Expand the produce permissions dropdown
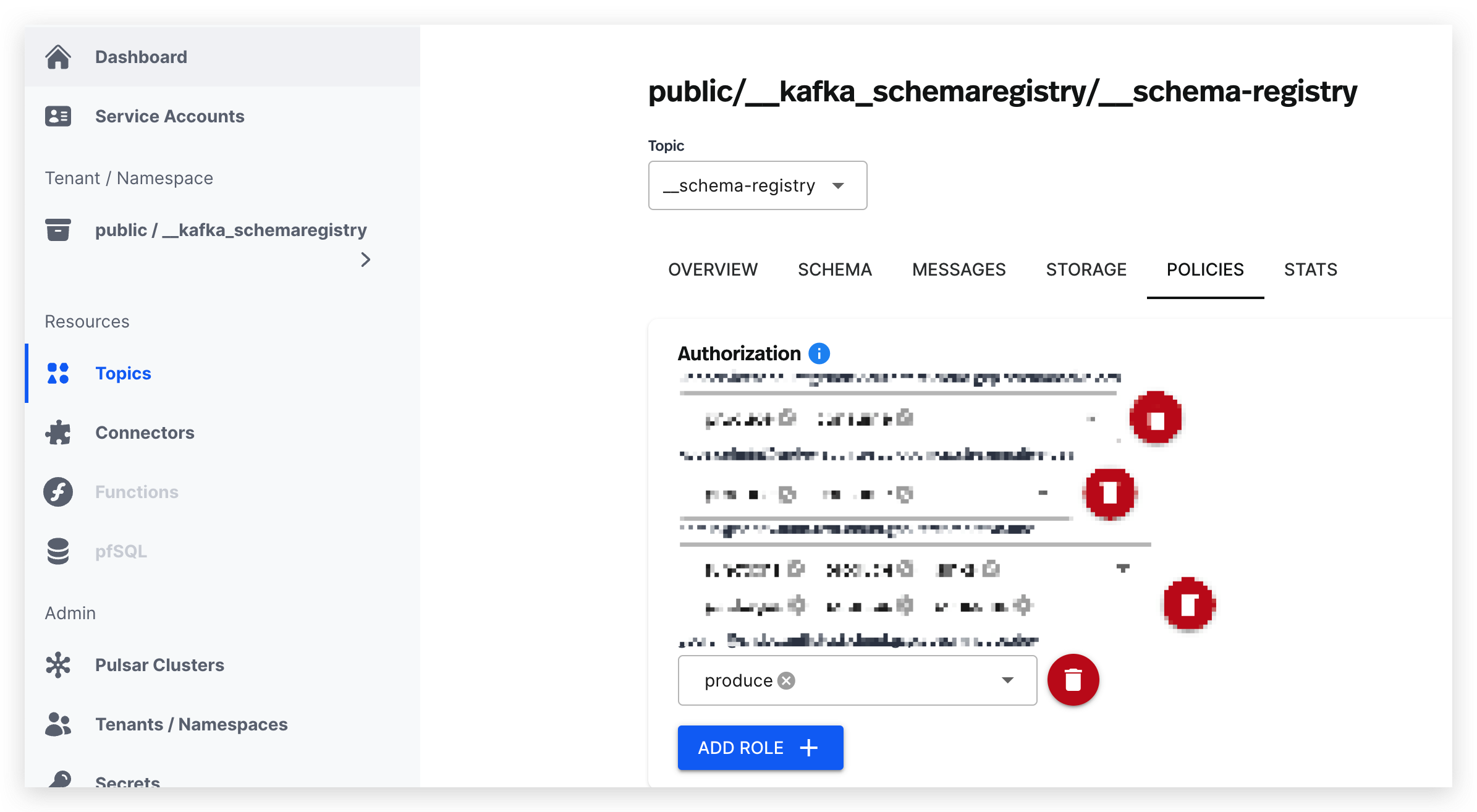 pyautogui.click(x=1008, y=680)
